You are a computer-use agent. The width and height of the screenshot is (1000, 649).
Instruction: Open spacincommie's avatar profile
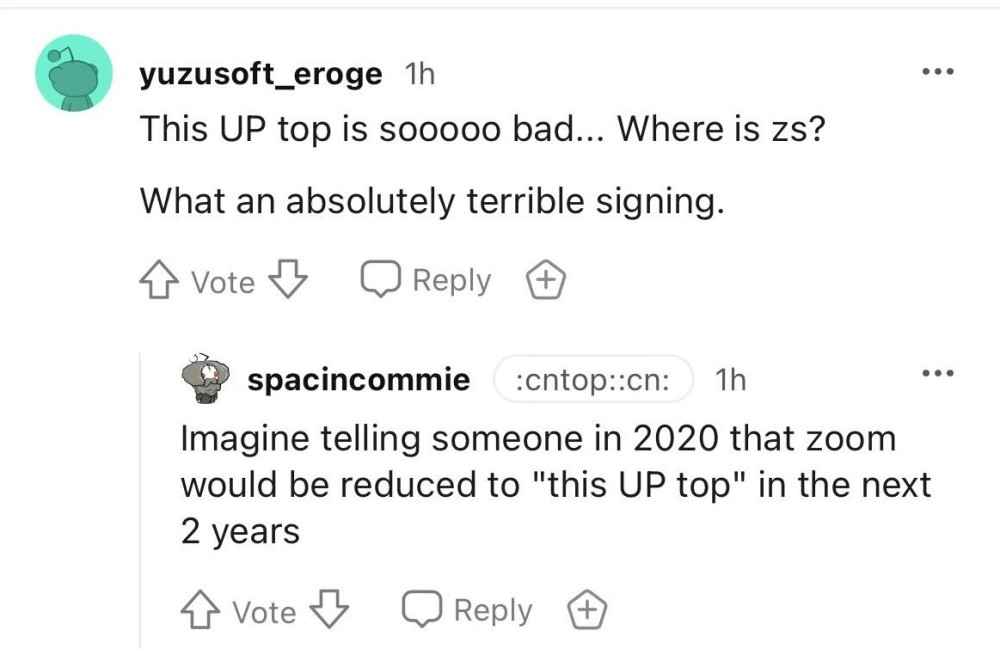point(208,379)
